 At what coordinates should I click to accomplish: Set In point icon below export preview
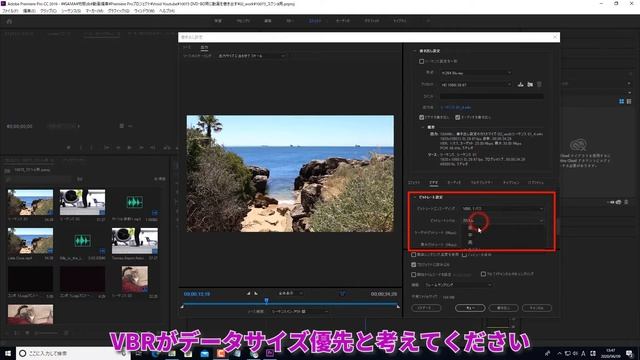point(248,293)
